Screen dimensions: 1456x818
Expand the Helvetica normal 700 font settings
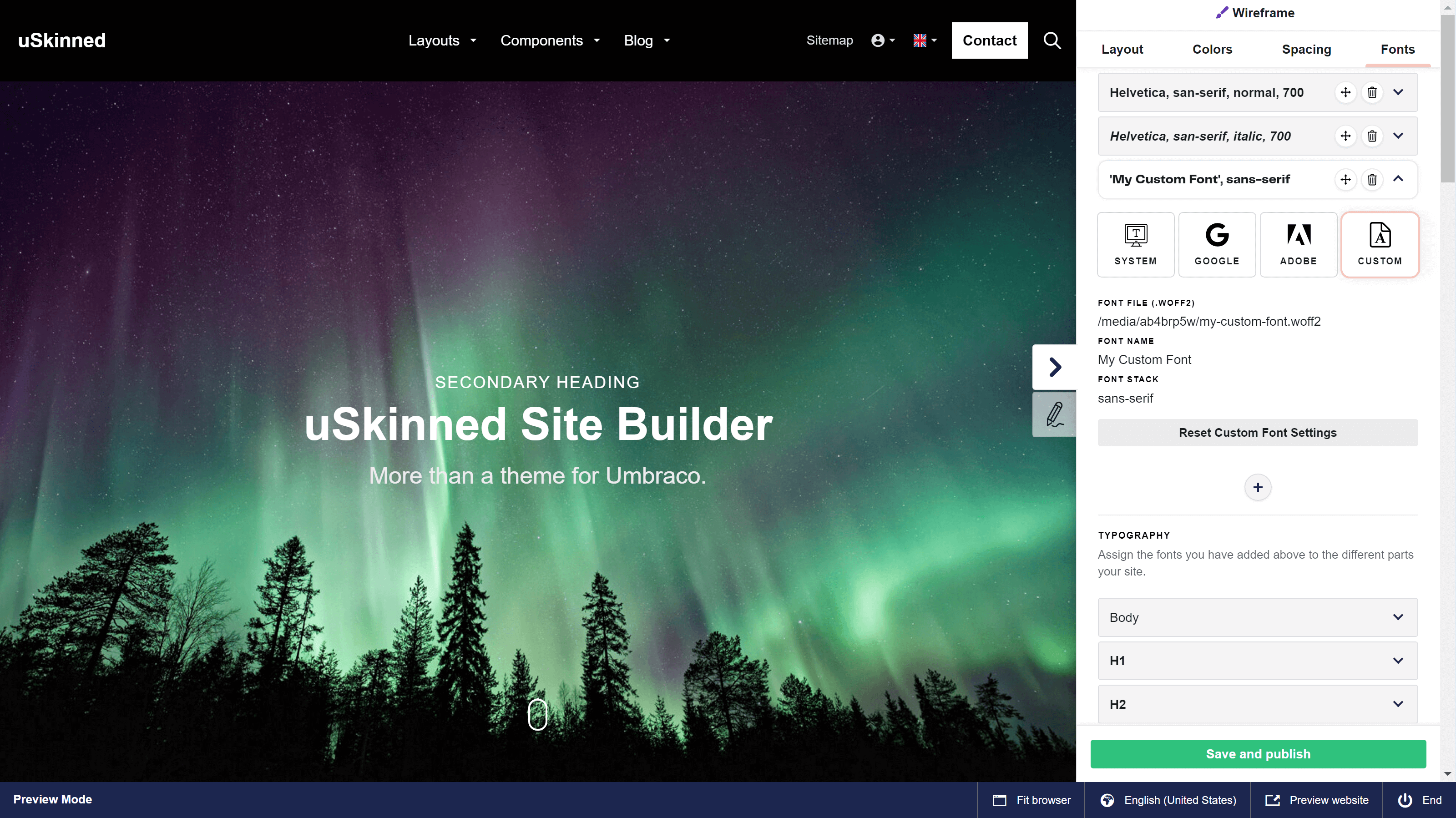click(1398, 92)
